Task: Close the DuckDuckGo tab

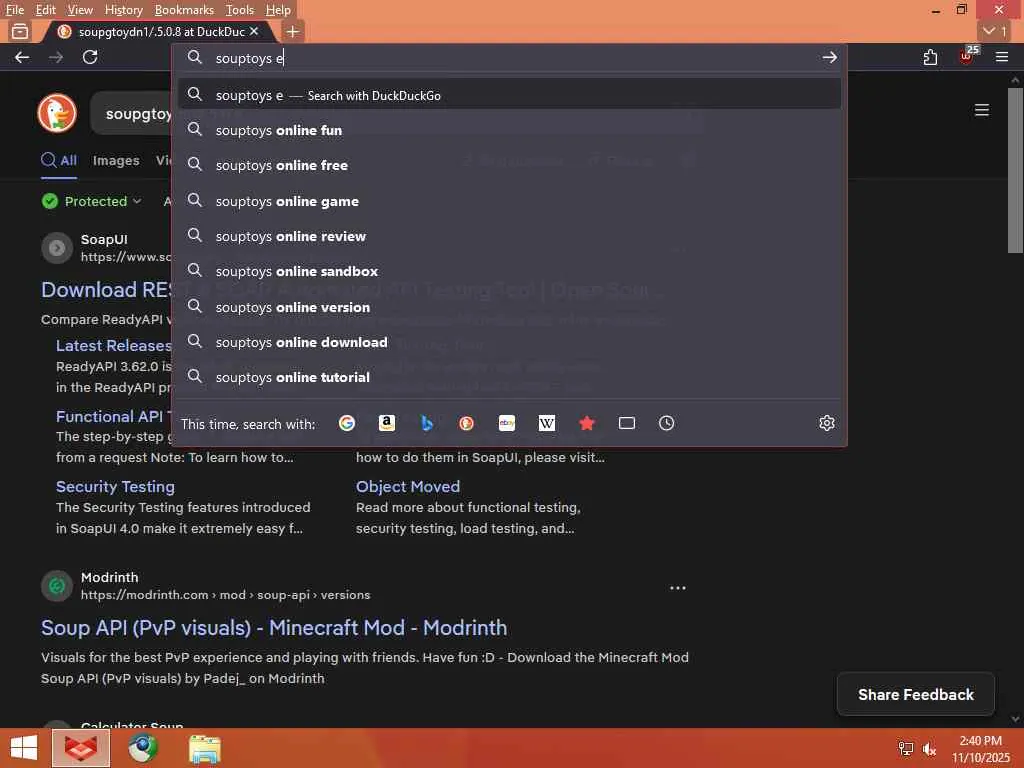Action: coord(254,31)
